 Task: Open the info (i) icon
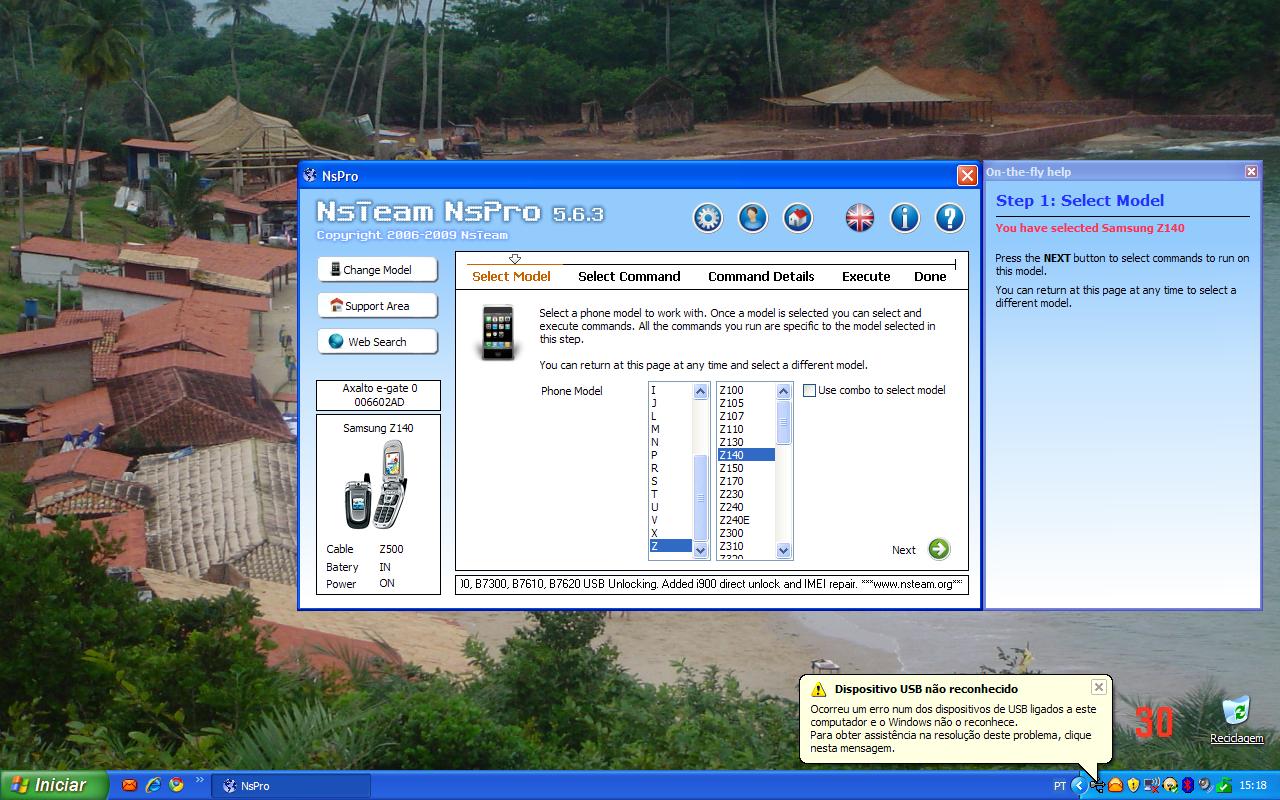905,218
